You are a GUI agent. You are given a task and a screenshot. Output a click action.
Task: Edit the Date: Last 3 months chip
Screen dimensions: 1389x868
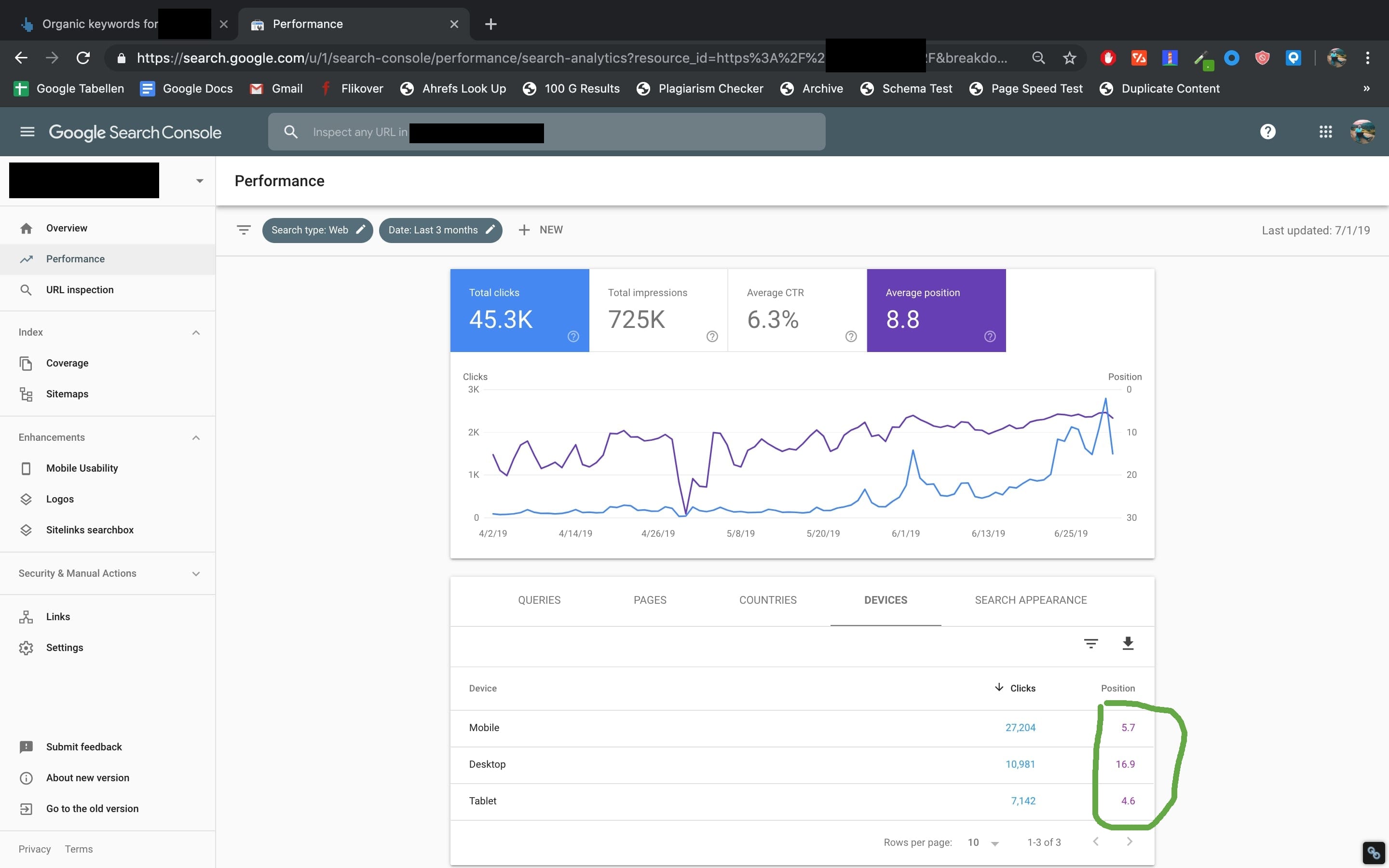click(440, 230)
